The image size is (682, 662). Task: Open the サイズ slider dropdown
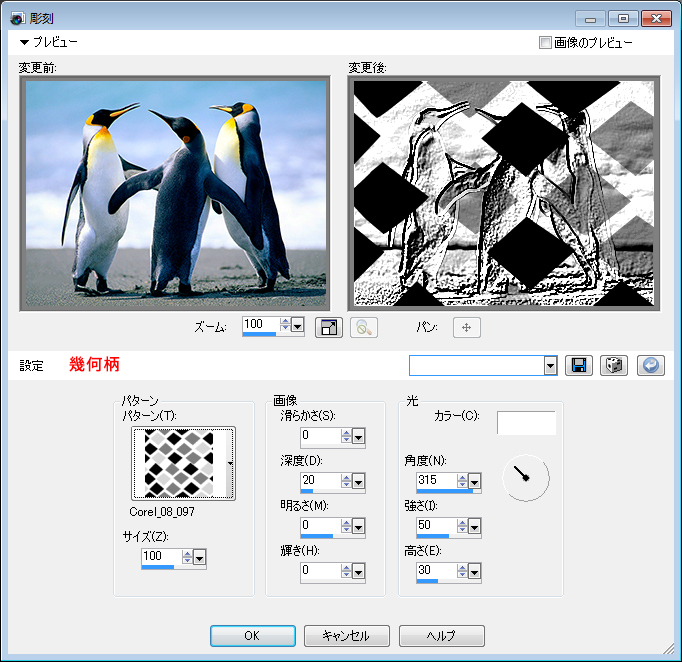click(199, 558)
